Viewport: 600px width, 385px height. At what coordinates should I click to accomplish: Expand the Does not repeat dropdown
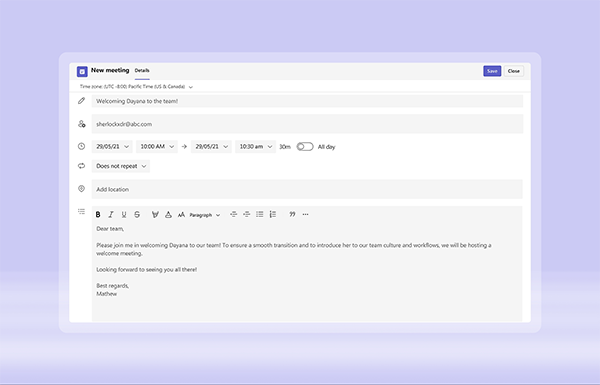[x=121, y=166]
